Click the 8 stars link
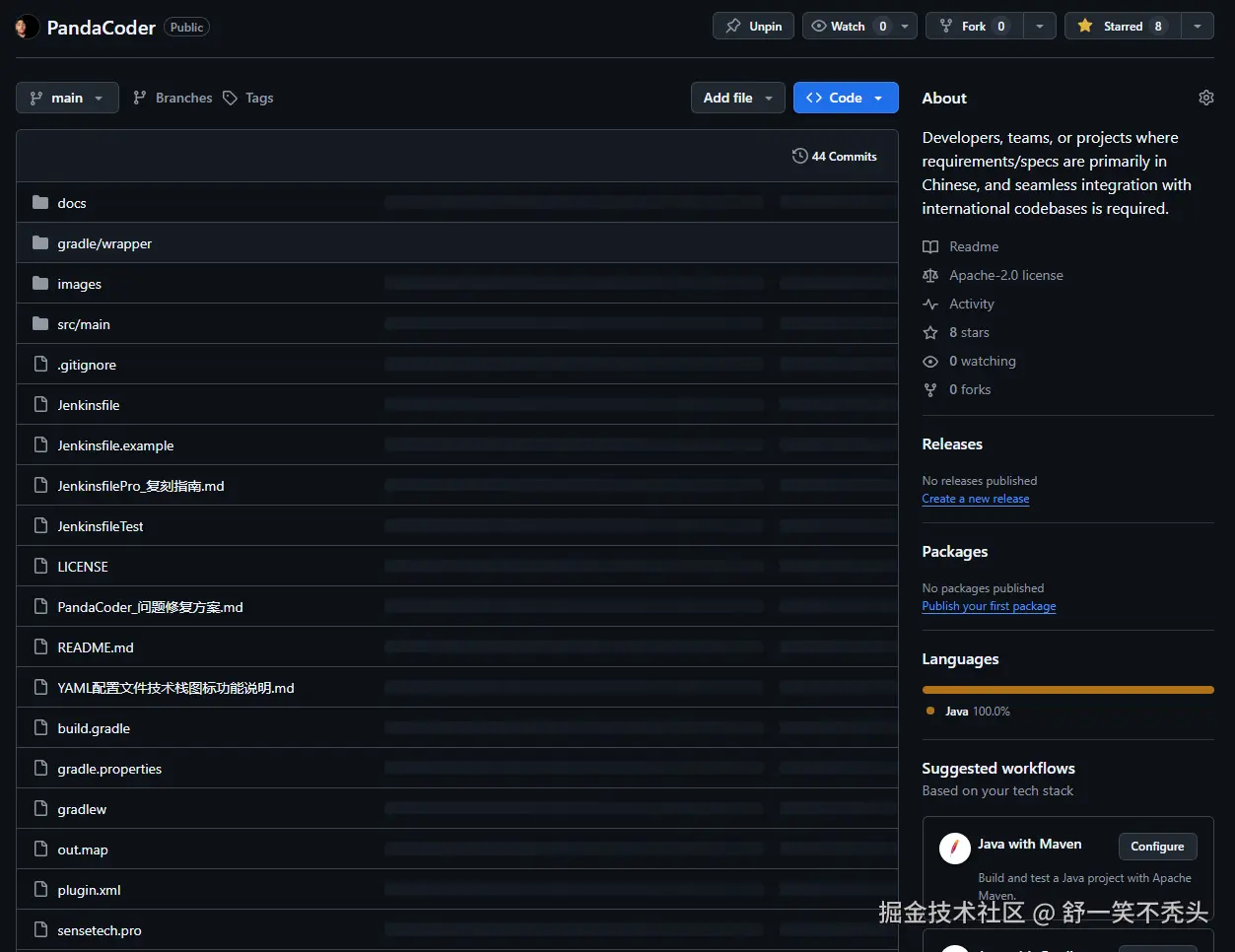Image resolution: width=1235 pixels, height=952 pixels. click(969, 332)
